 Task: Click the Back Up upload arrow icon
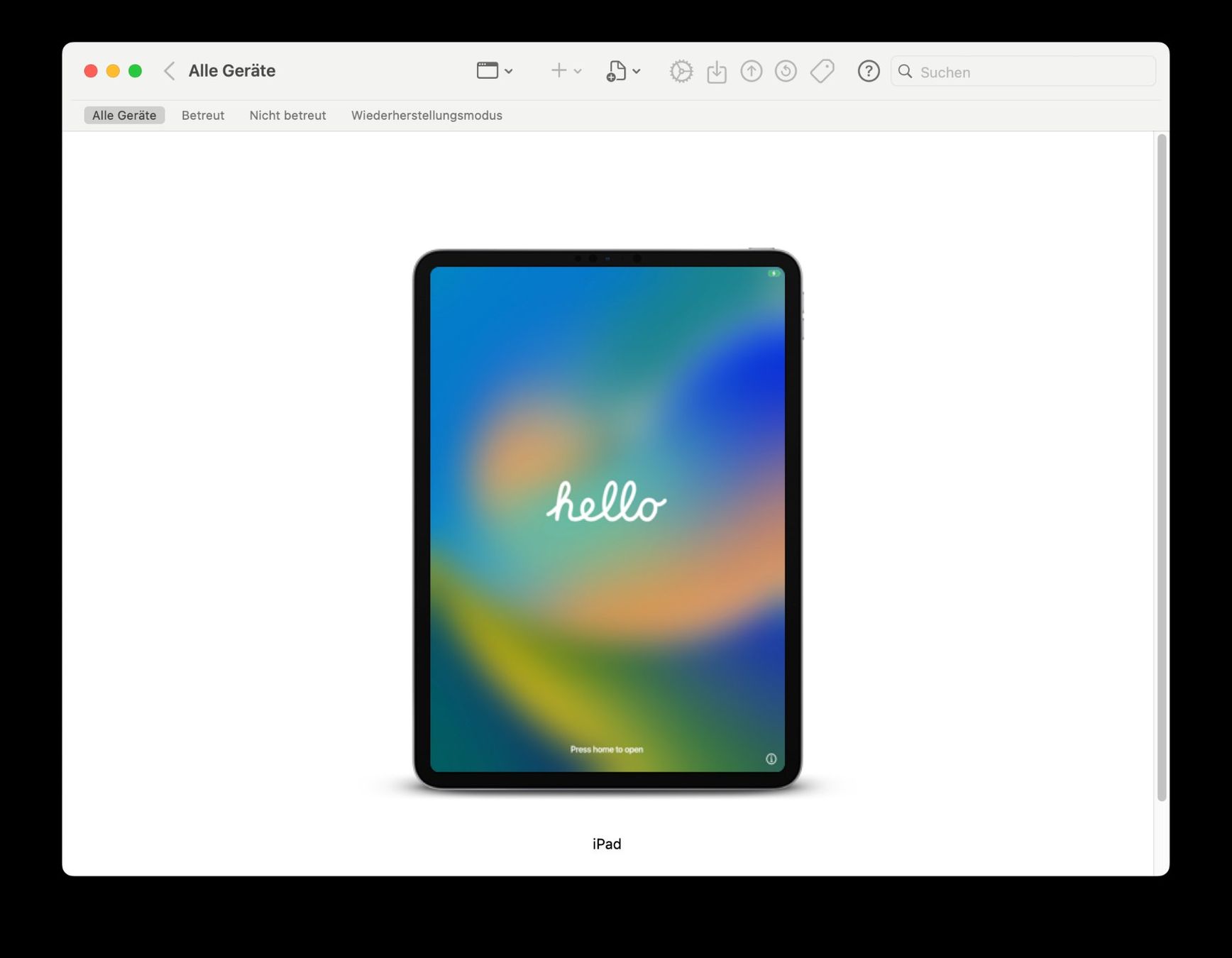[751, 71]
